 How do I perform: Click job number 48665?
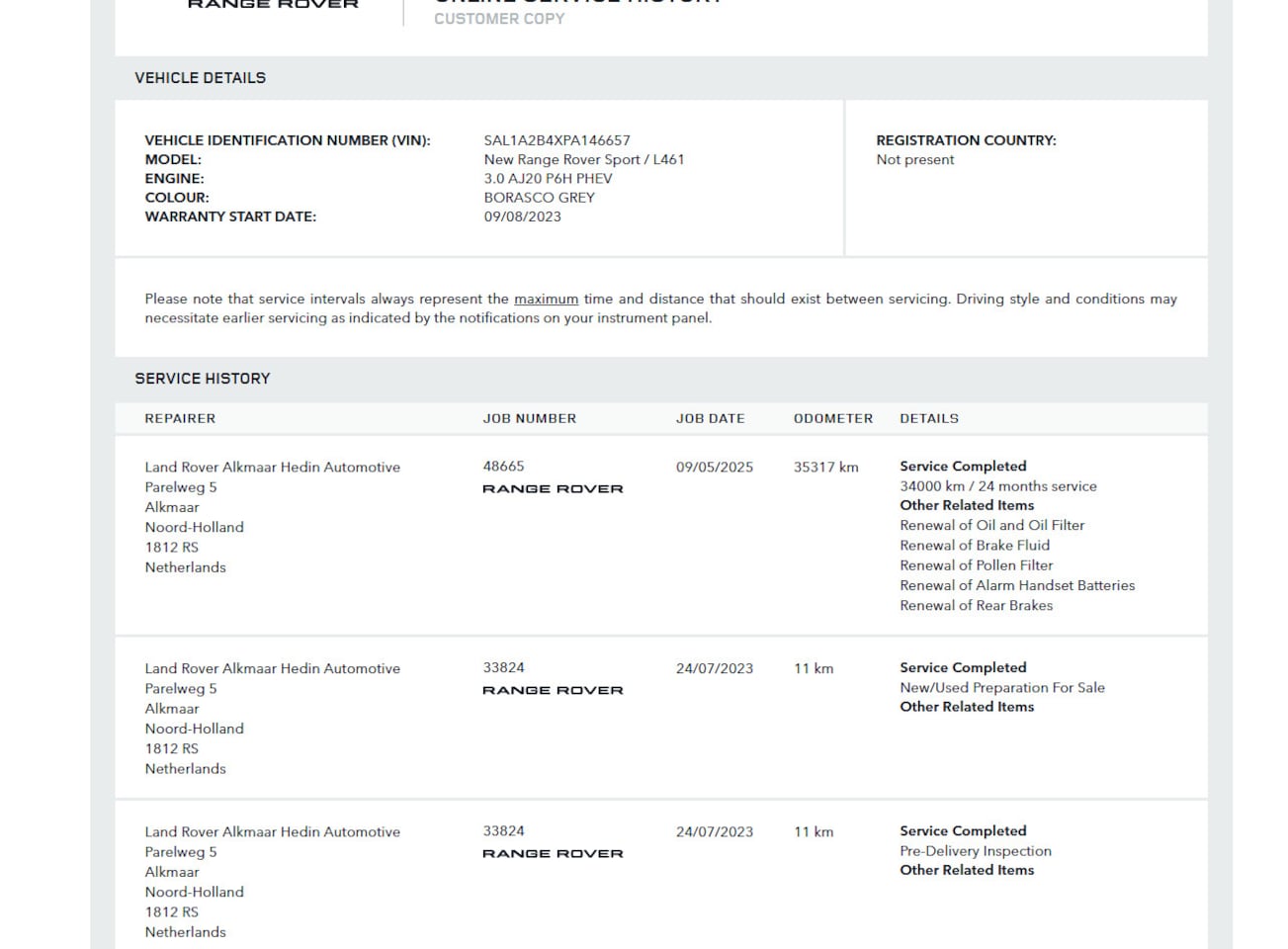coord(503,467)
